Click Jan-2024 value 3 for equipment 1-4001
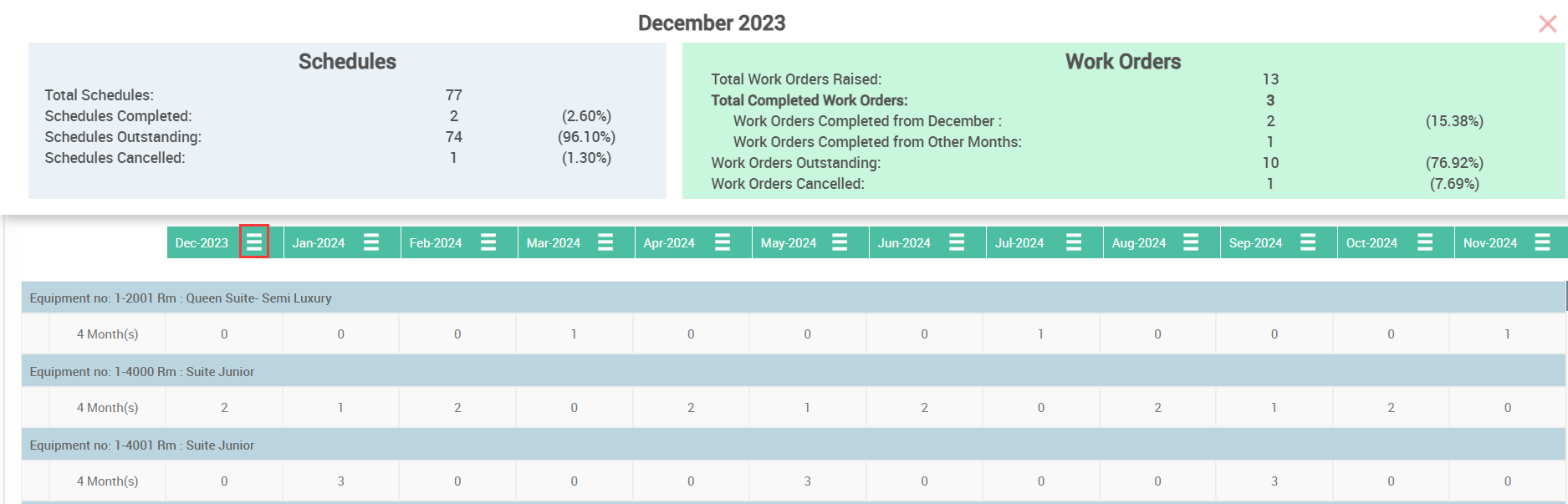1568x504 pixels. coord(340,481)
